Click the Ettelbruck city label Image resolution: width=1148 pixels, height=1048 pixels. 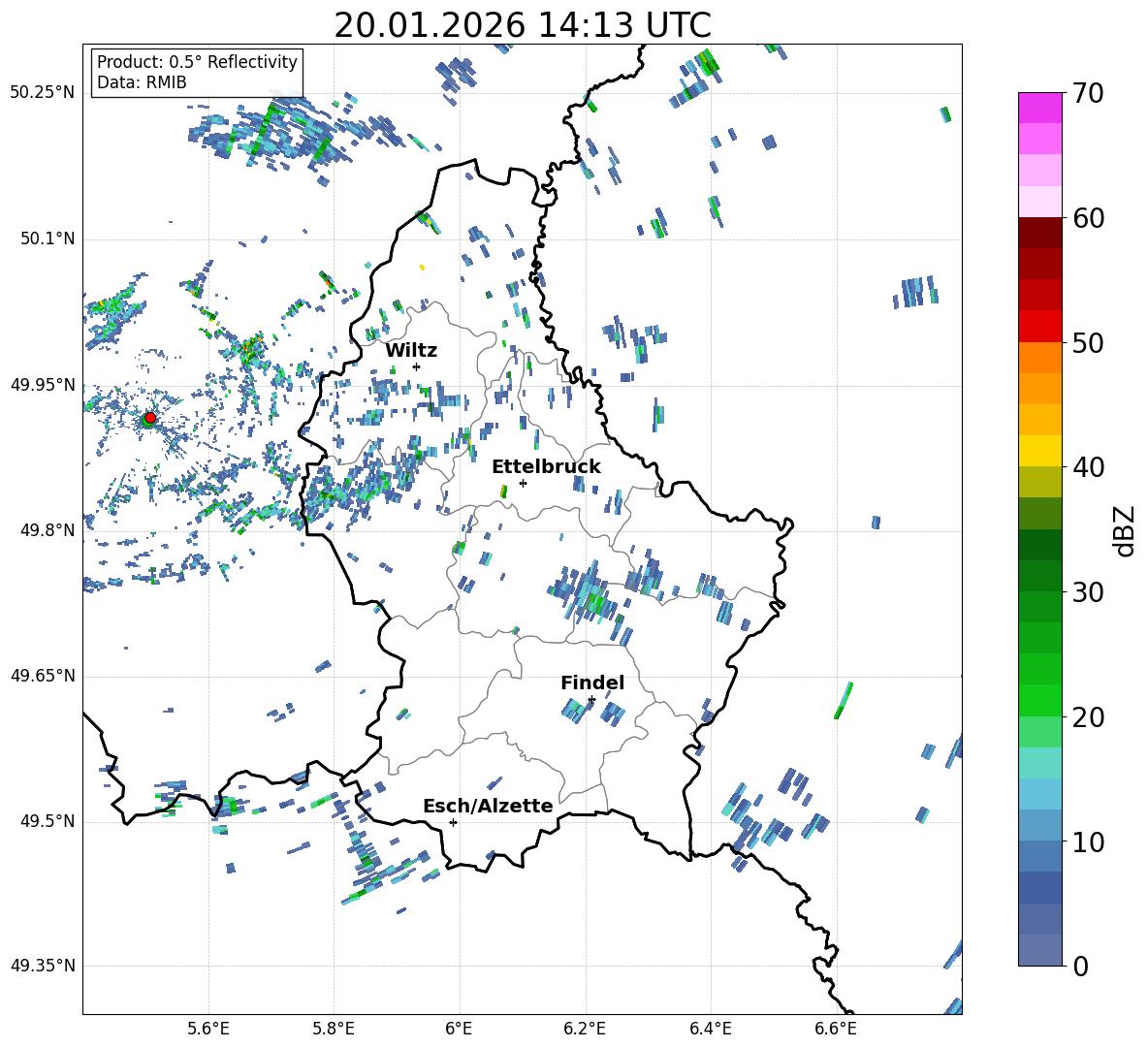tap(546, 467)
